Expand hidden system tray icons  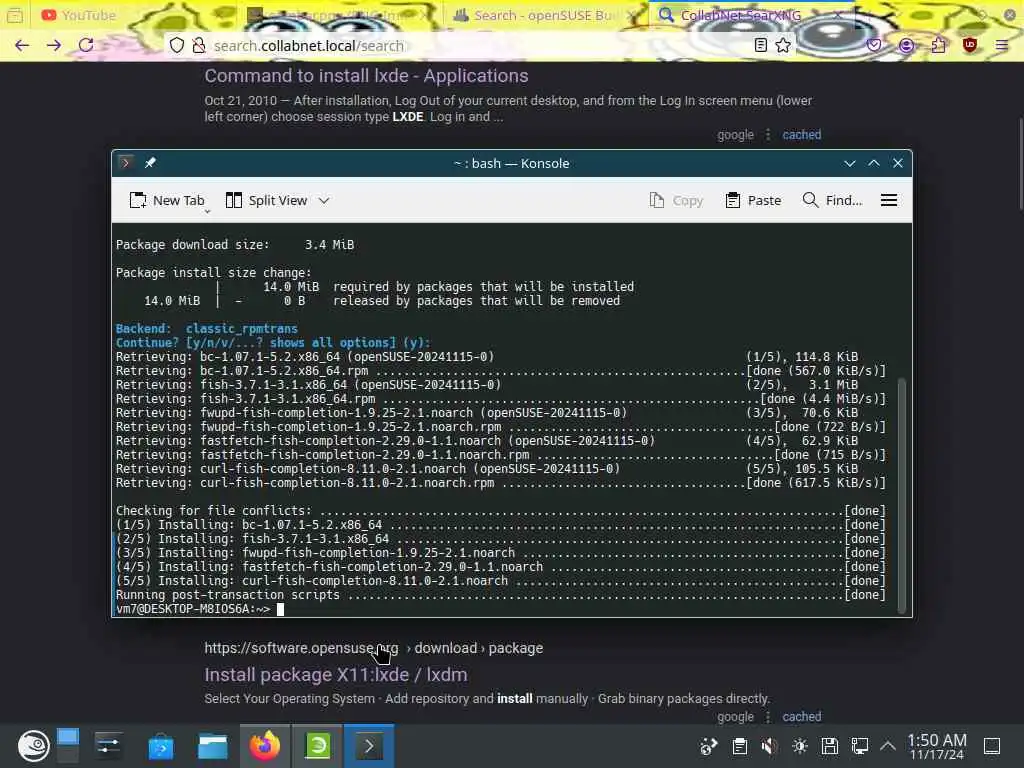coord(888,746)
